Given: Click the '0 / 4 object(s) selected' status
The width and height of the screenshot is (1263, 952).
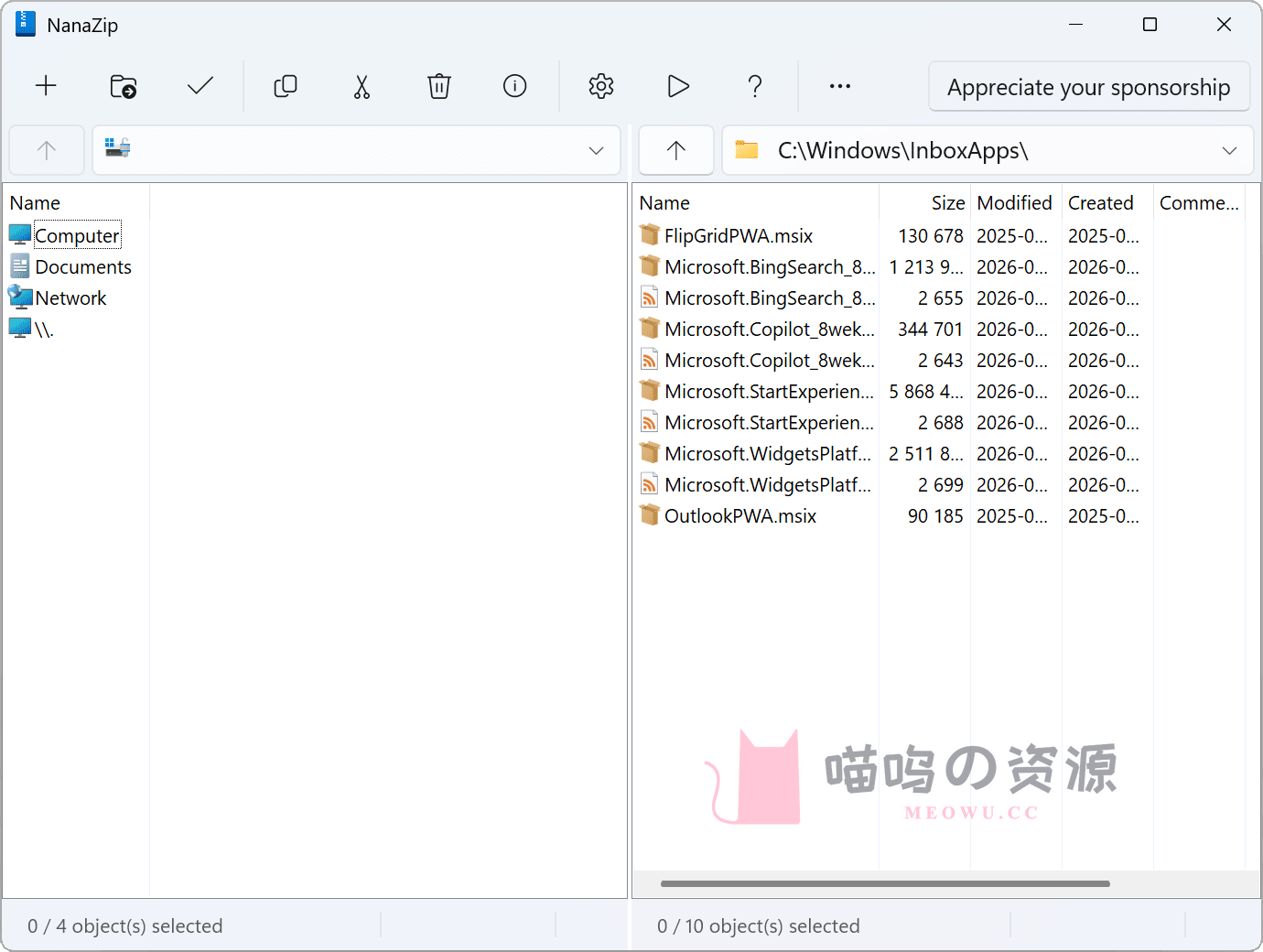Looking at the screenshot, I should click(x=125, y=926).
